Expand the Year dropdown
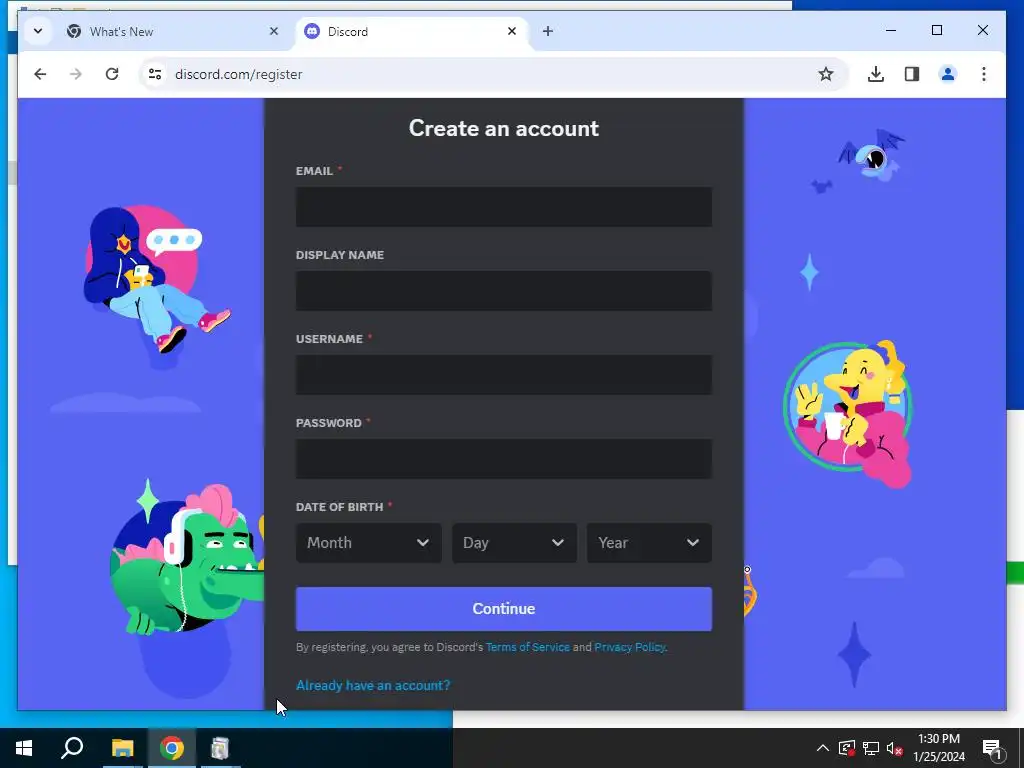The height and width of the screenshot is (768, 1024). [x=649, y=543]
